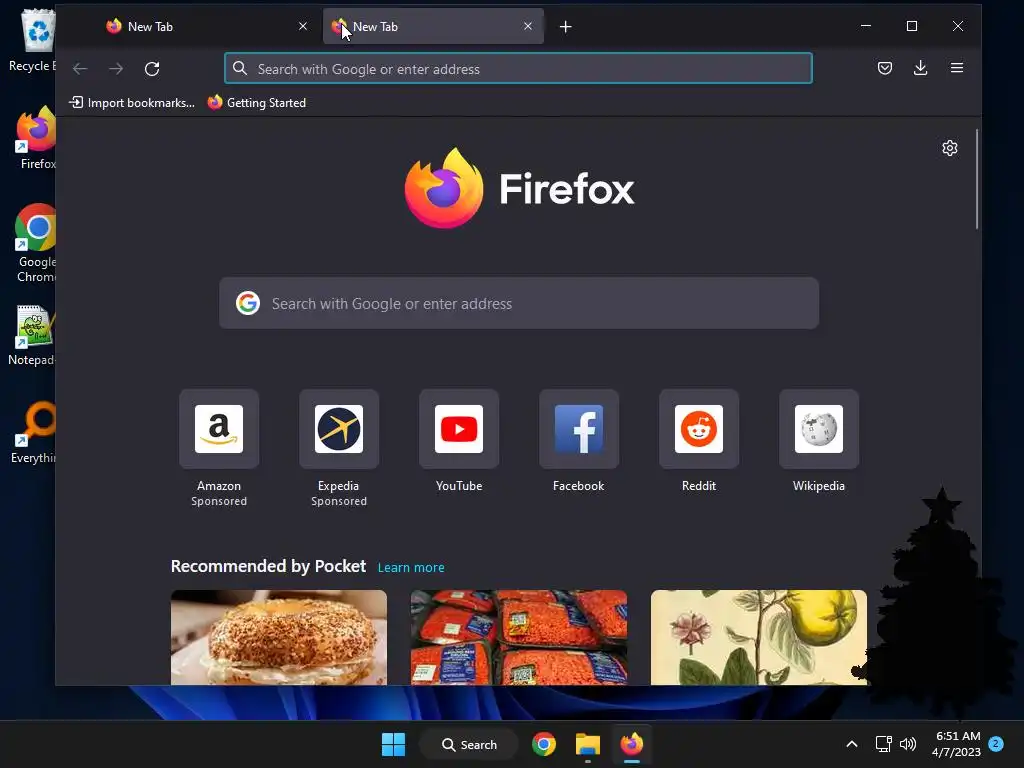Open the new tab page personalize gear
The image size is (1024, 768).
950,148
